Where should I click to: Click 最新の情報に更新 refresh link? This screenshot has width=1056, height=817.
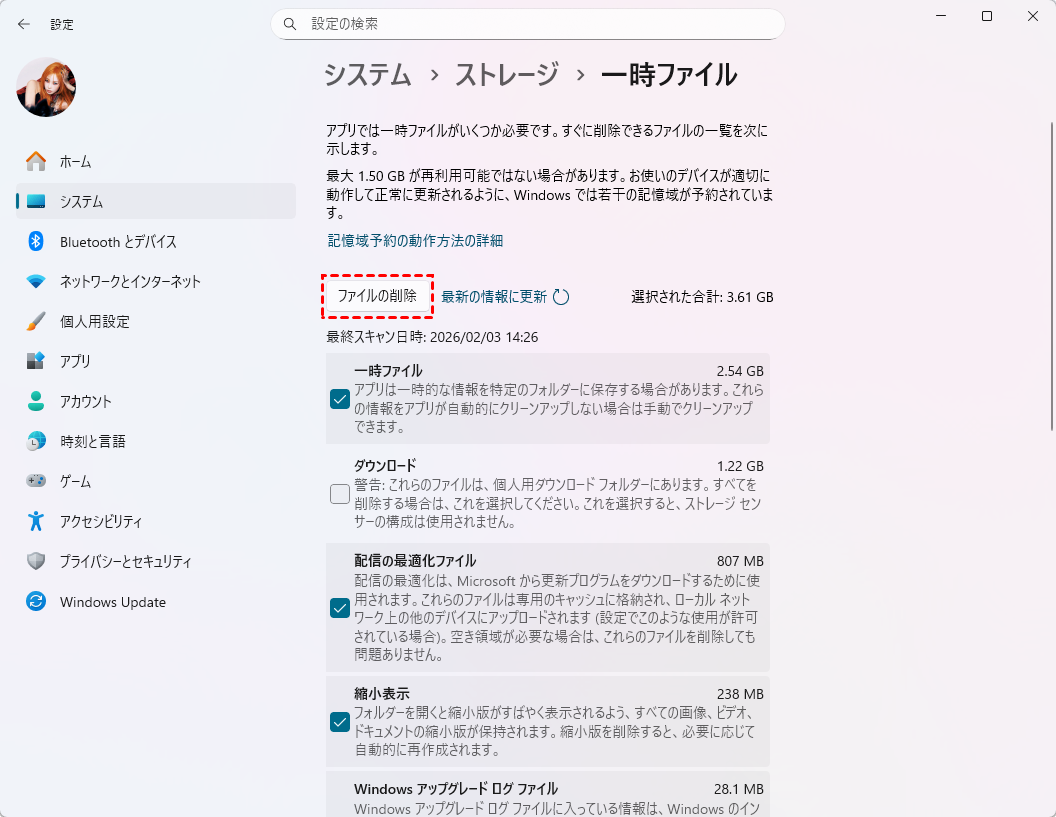pos(494,297)
